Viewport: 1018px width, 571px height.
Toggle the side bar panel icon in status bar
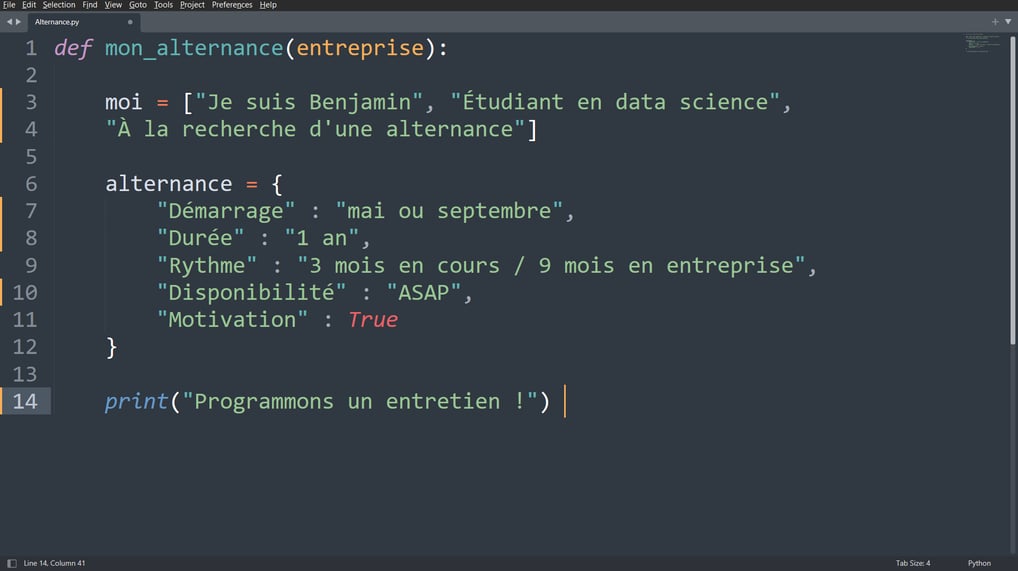12,563
